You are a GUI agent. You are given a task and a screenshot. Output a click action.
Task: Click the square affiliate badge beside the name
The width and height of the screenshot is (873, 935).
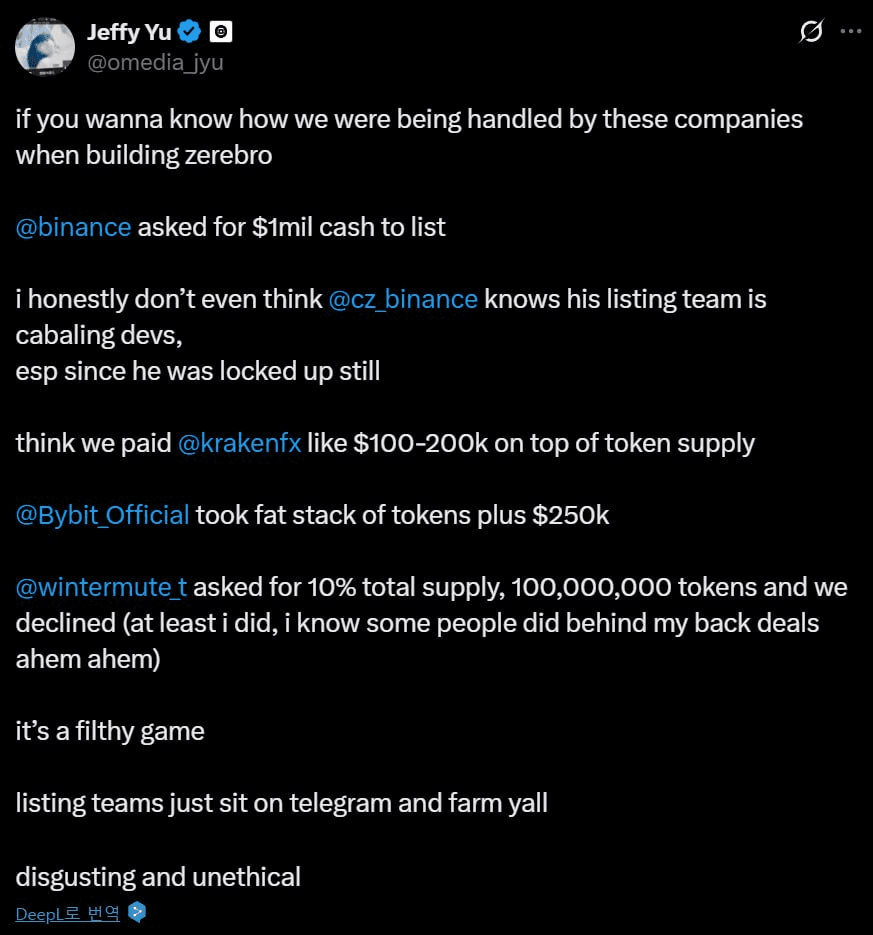coord(221,32)
